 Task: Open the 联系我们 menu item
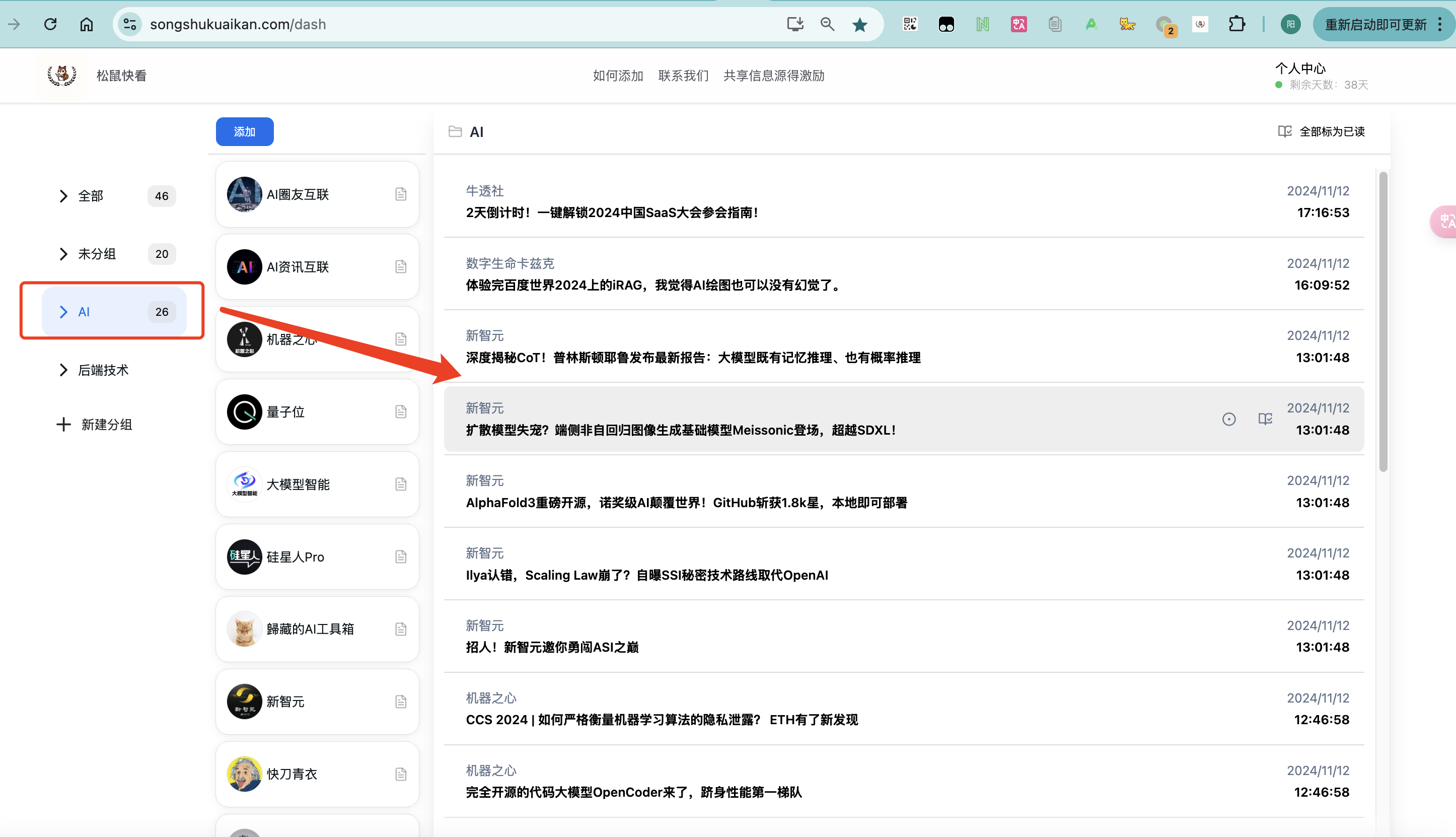(683, 76)
